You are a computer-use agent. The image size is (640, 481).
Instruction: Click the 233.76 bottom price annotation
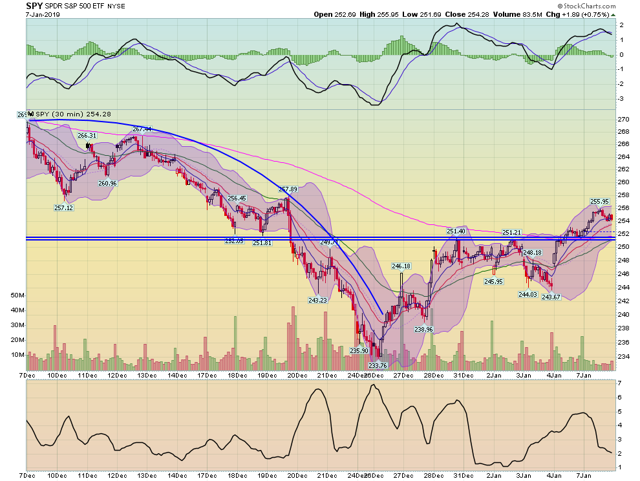click(378, 365)
